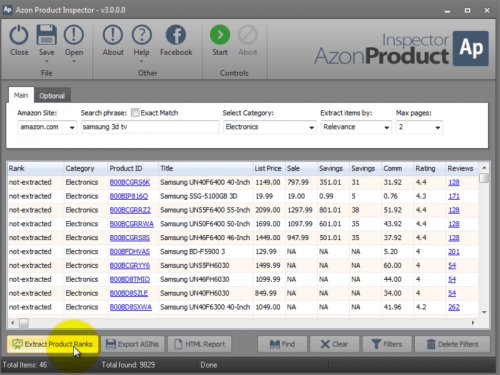Click the Clear button
Screen dimensions: 500x375
[334, 344]
